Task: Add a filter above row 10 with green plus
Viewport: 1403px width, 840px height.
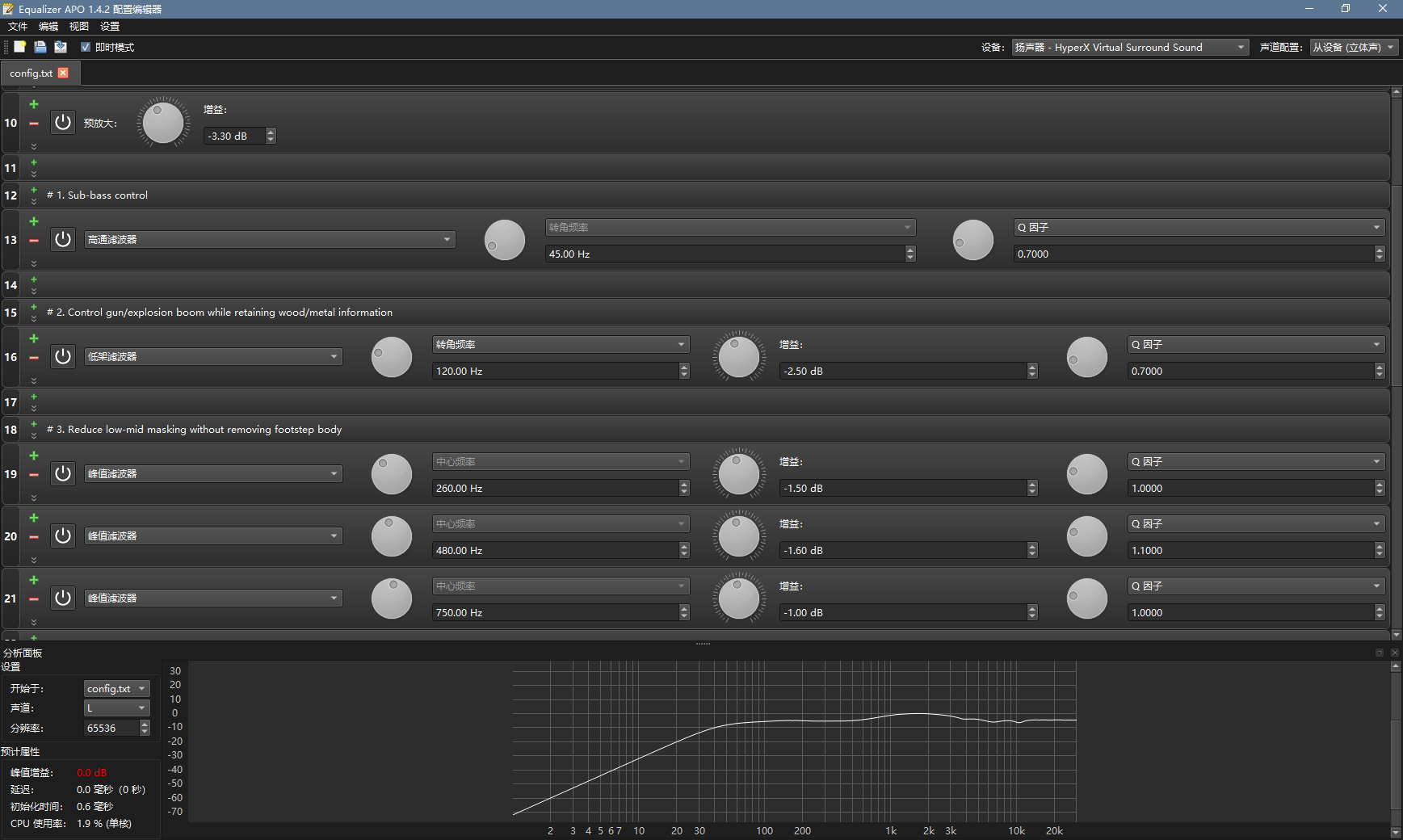Action: pyautogui.click(x=34, y=104)
